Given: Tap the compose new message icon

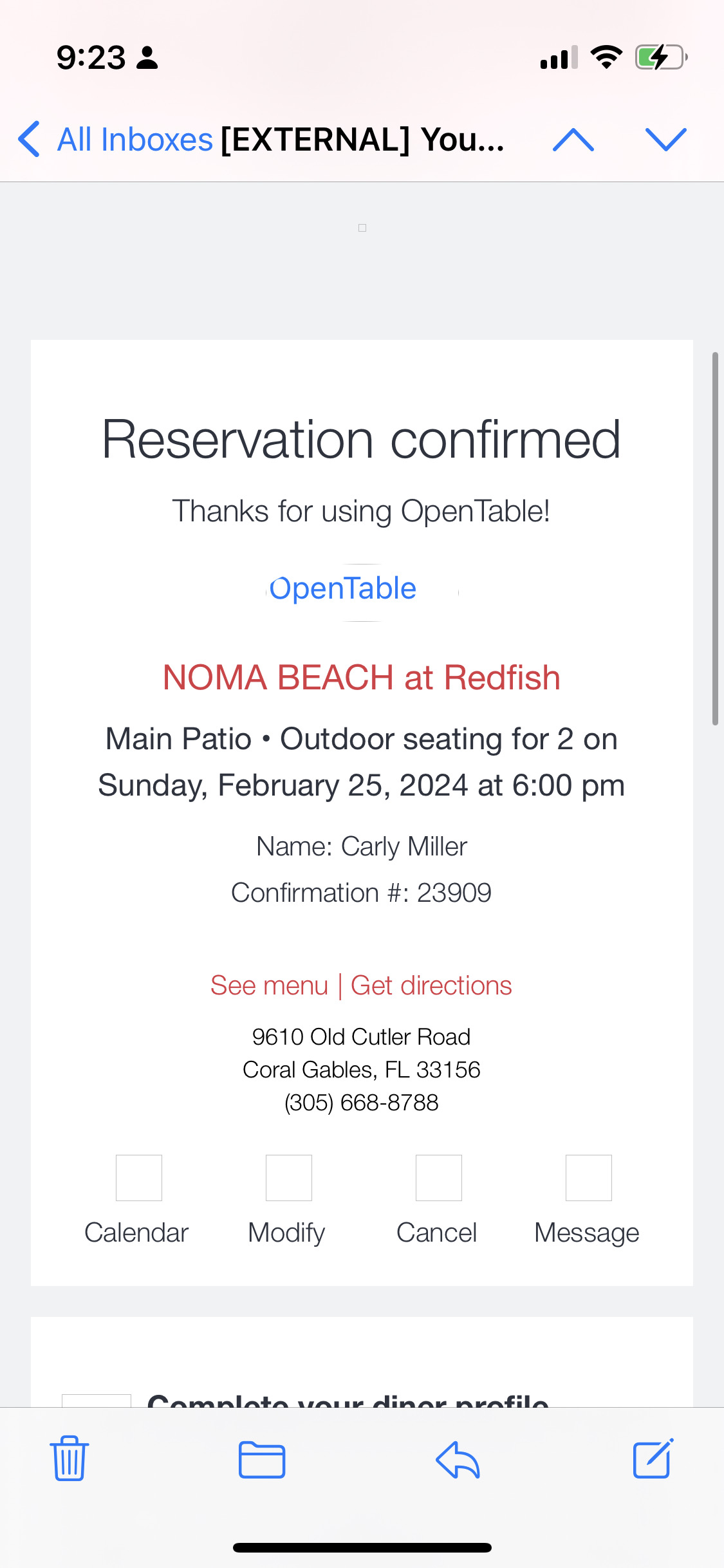Looking at the screenshot, I should (653, 1459).
